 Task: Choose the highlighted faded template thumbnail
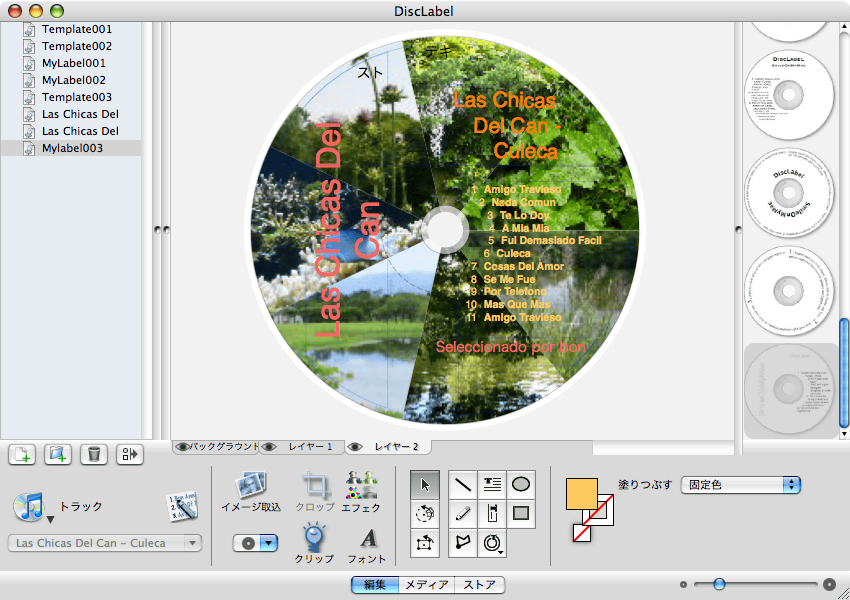point(790,390)
